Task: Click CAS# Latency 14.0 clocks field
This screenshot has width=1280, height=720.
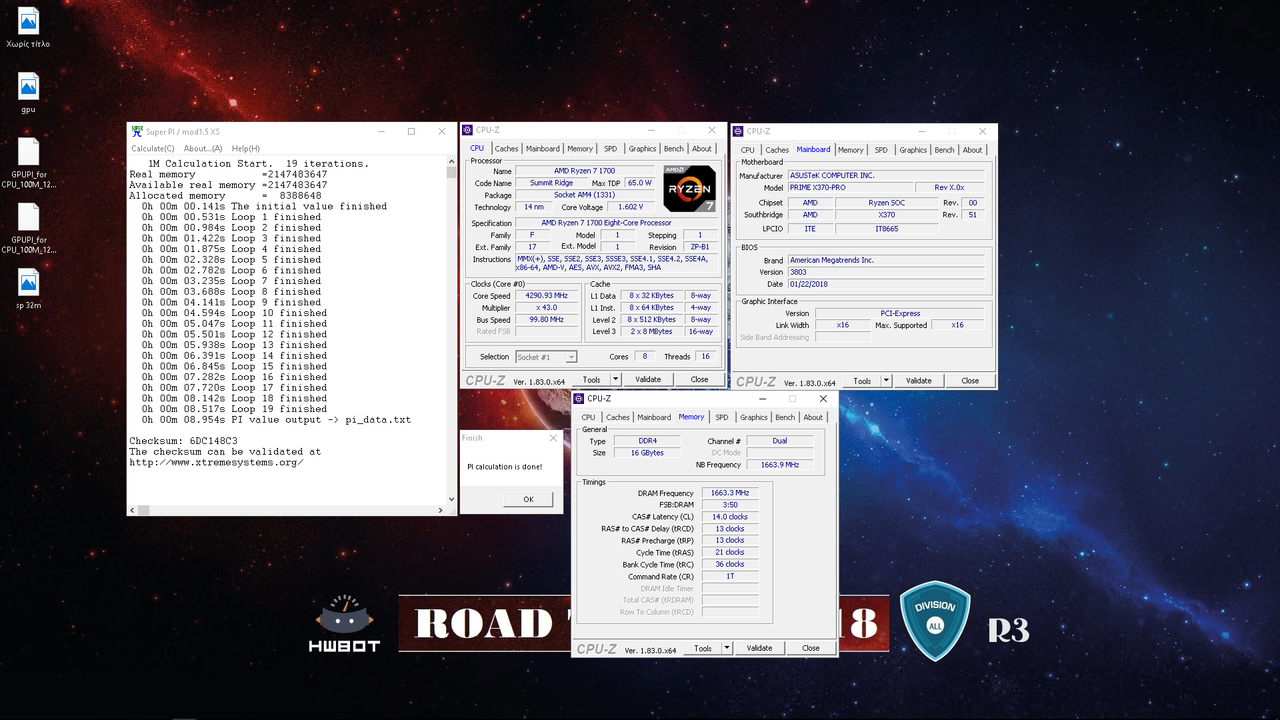Action: coord(730,517)
